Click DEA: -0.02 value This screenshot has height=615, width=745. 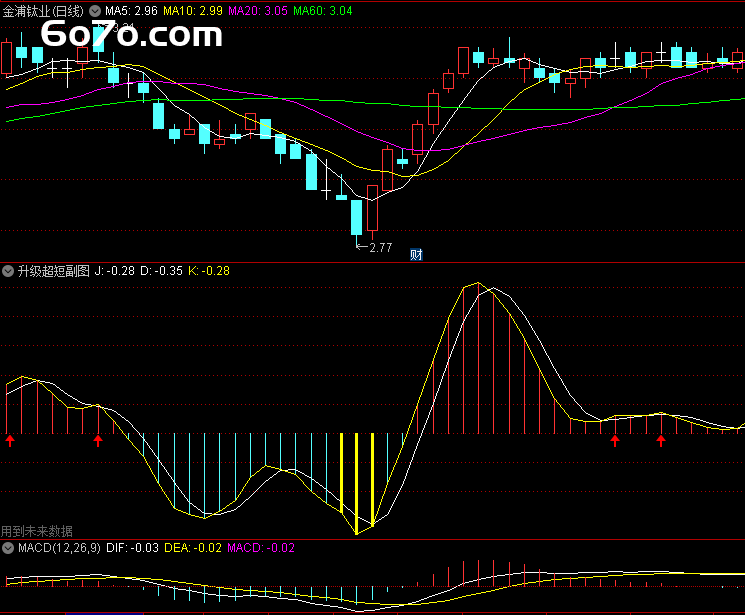193,548
